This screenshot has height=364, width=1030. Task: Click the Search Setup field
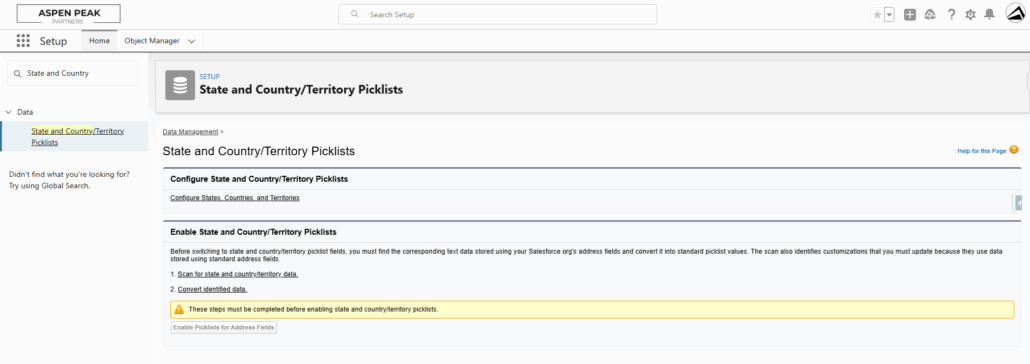(x=497, y=14)
